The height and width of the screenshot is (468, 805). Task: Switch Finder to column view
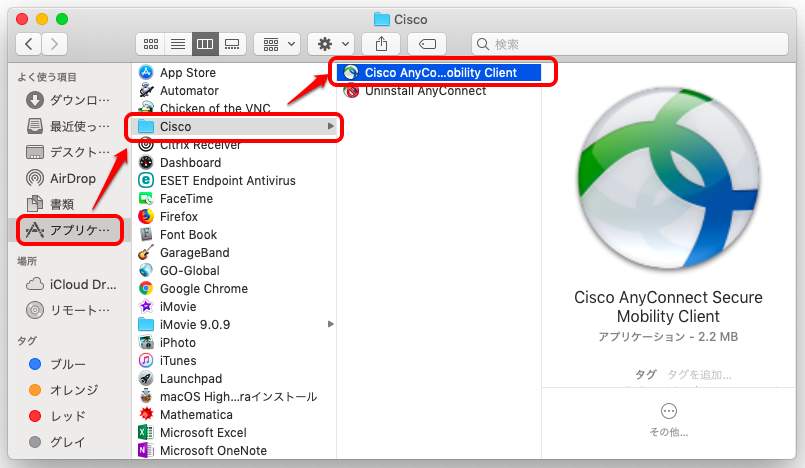coord(205,44)
